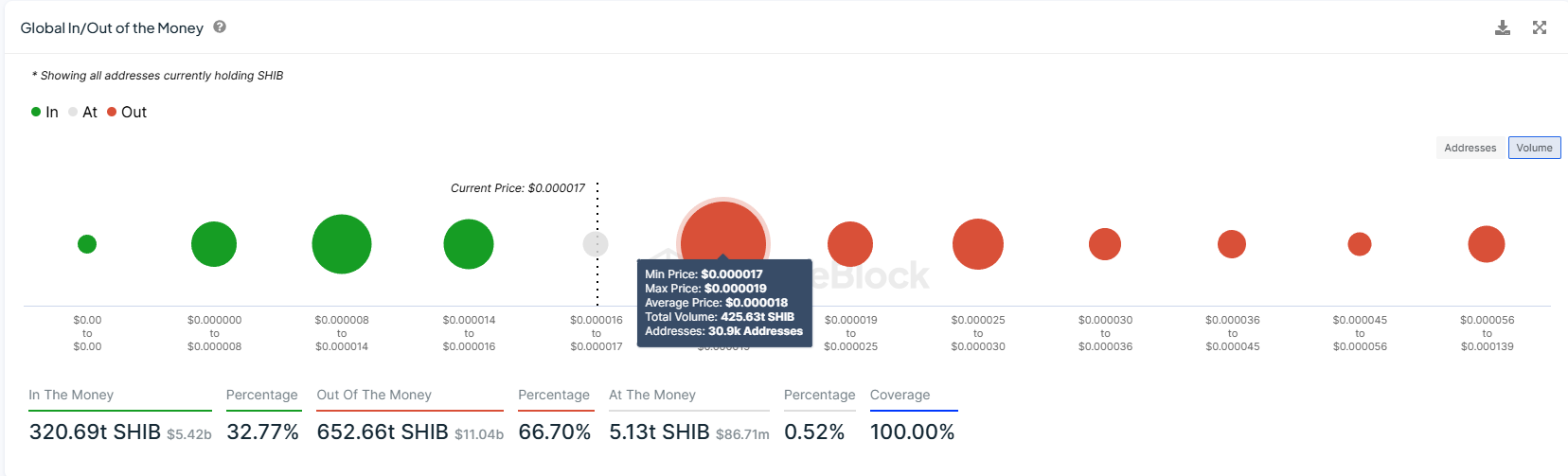Select the red bubble above $0.000030 to $0.000036
1568x476 pixels.
pos(1105,244)
